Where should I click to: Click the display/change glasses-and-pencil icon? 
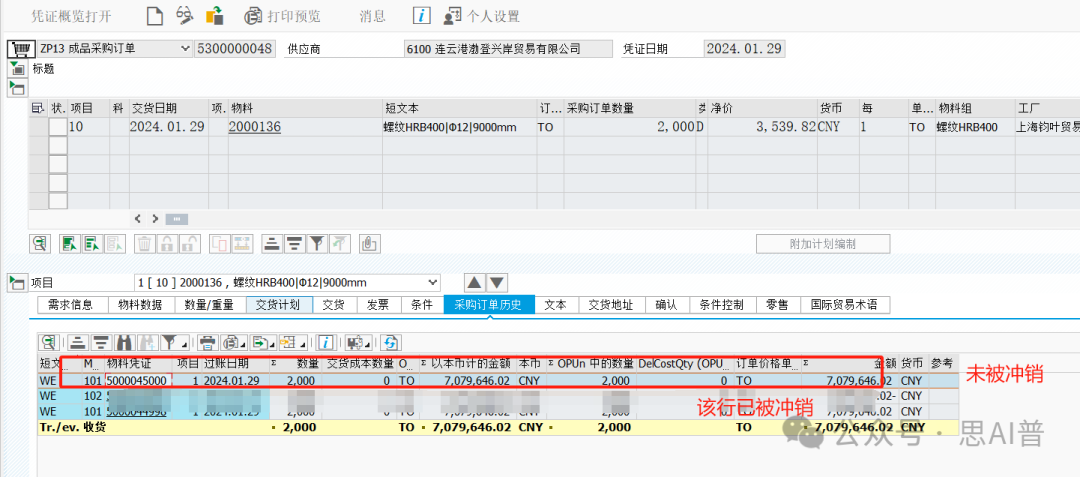[184, 15]
